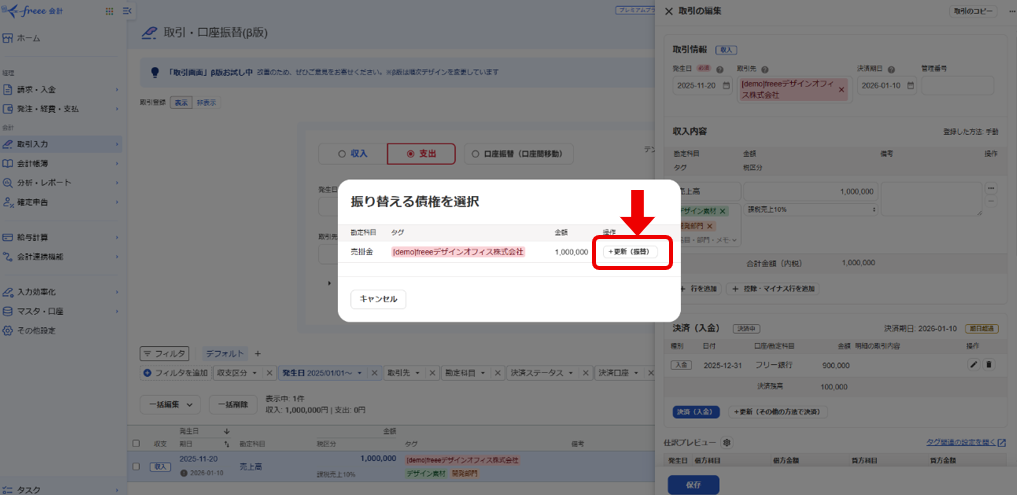This screenshot has height=495, width=1017.
Task: Select the デフォルト filter tab
Action: tap(225, 354)
